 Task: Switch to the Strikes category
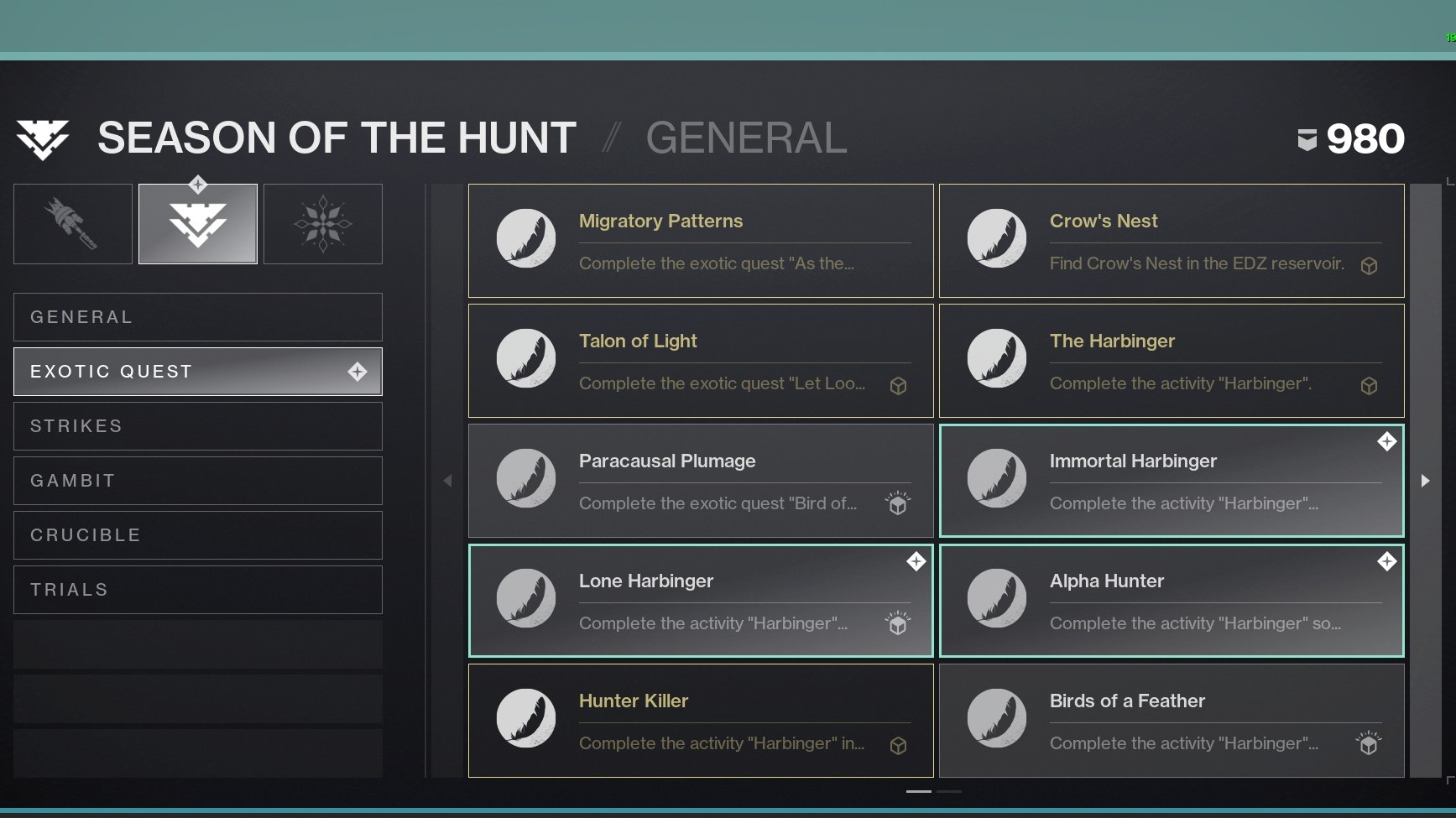point(198,426)
